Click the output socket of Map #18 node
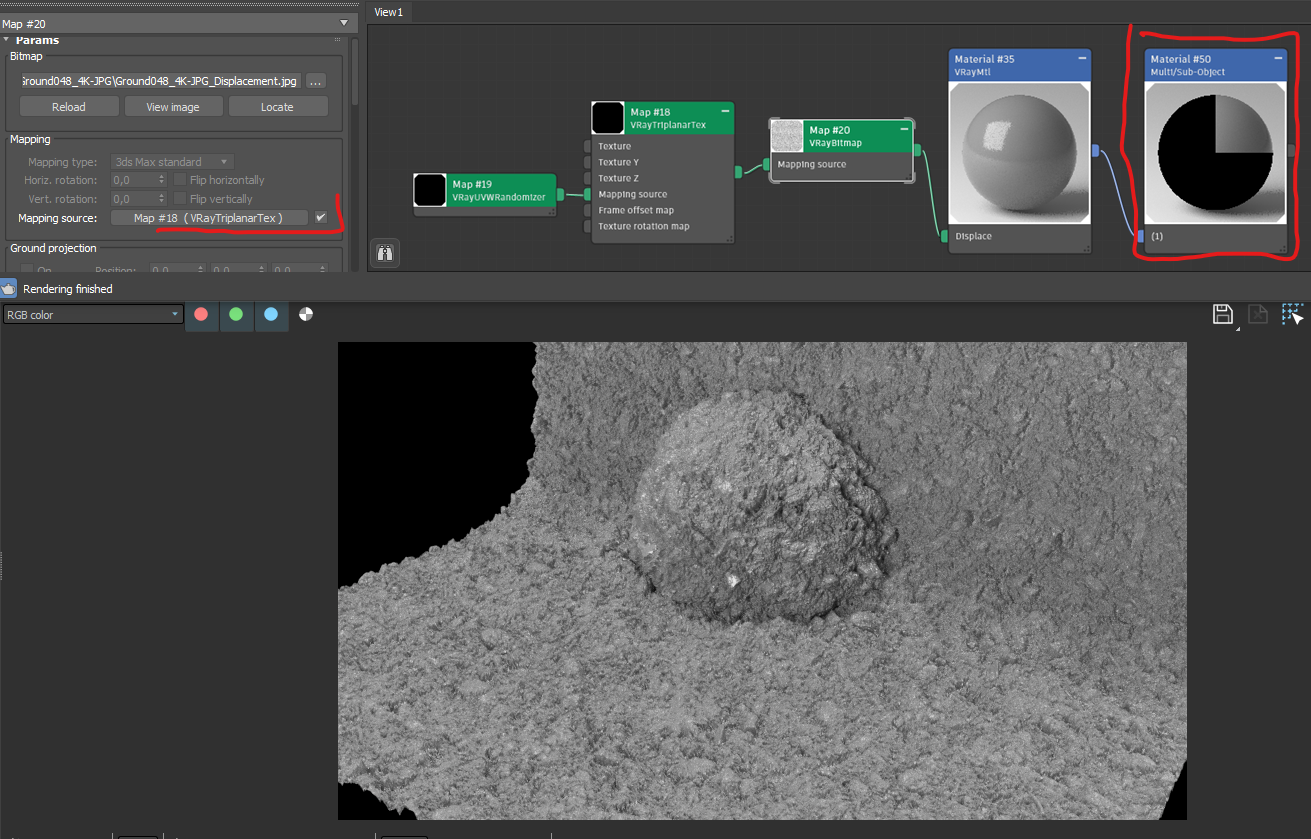1311x839 pixels. [739, 172]
